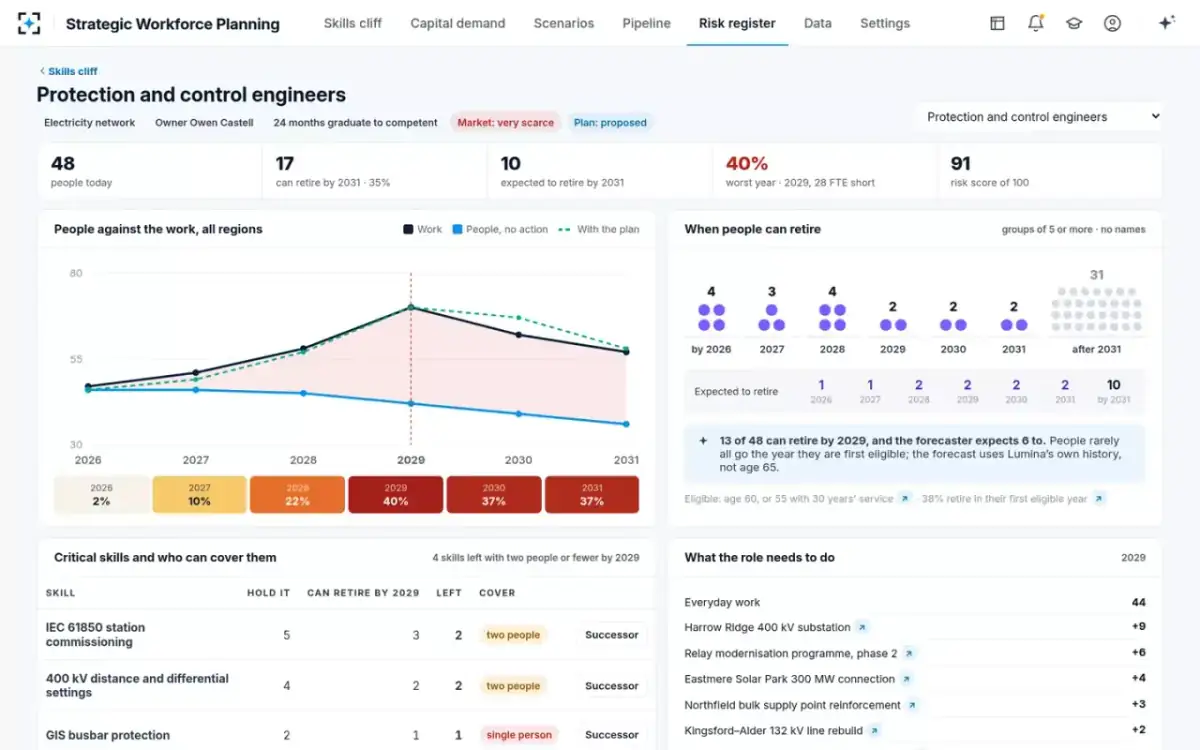1200x750 pixels.
Task: Open the Eastmere Solar Park link icon
Action: [x=905, y=679]
